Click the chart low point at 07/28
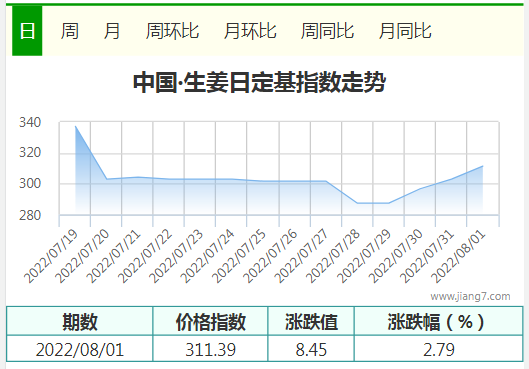 [357, 203]
